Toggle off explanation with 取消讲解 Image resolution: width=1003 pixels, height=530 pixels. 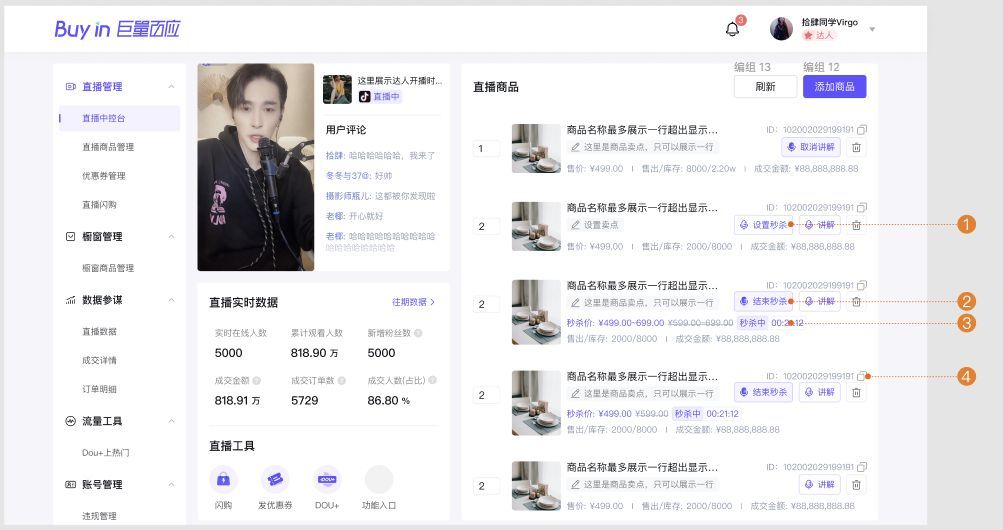coord(811,147)
